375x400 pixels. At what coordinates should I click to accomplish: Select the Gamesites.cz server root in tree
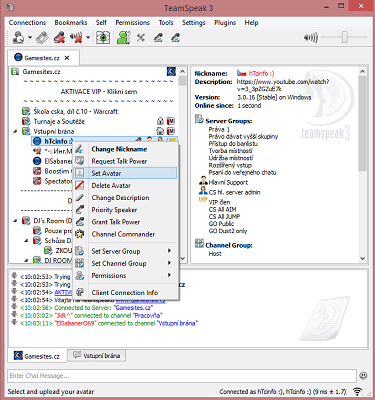point(41,72)
